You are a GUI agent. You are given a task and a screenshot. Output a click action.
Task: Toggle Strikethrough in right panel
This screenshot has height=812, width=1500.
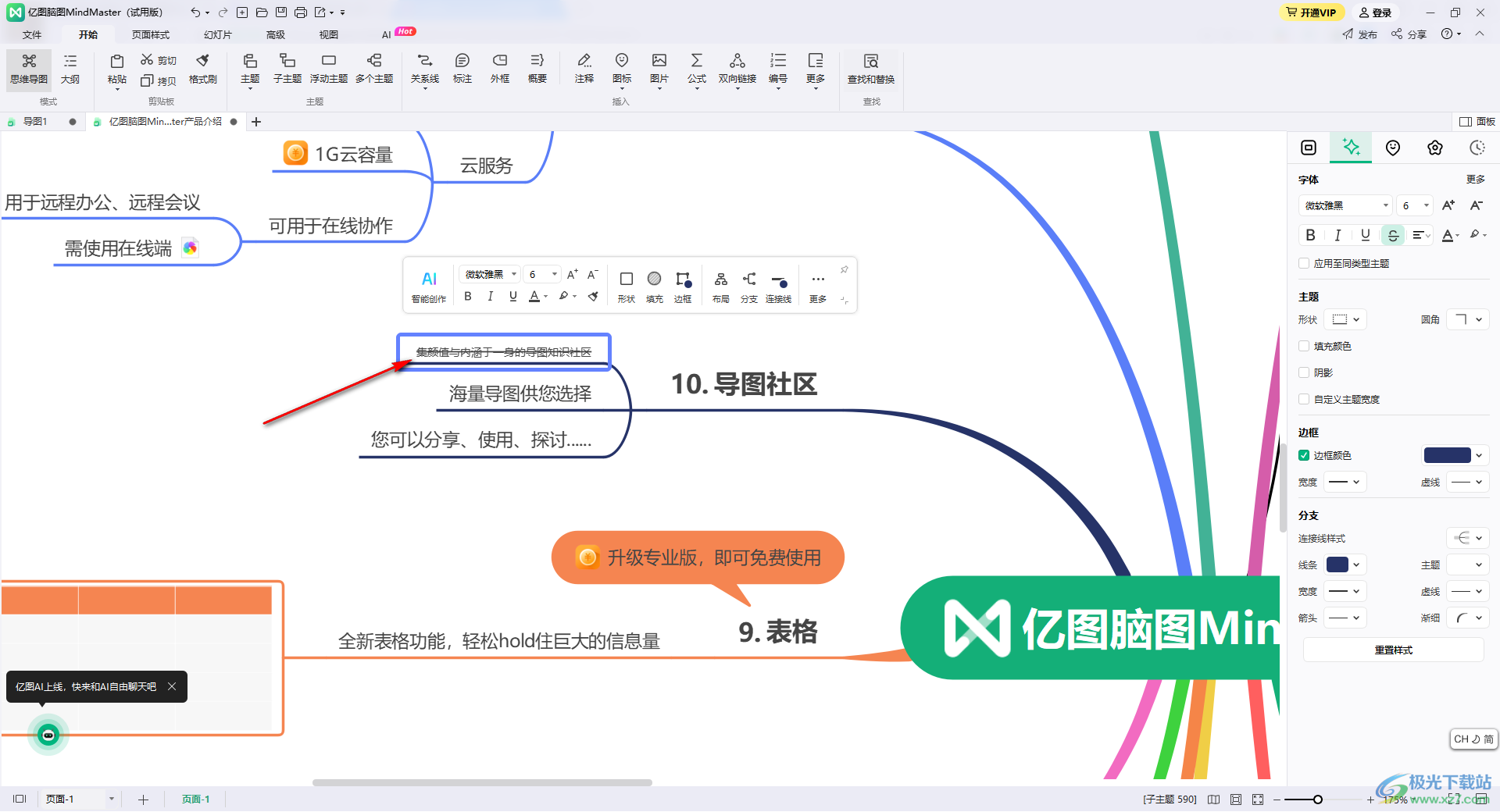coord(1393,235)
